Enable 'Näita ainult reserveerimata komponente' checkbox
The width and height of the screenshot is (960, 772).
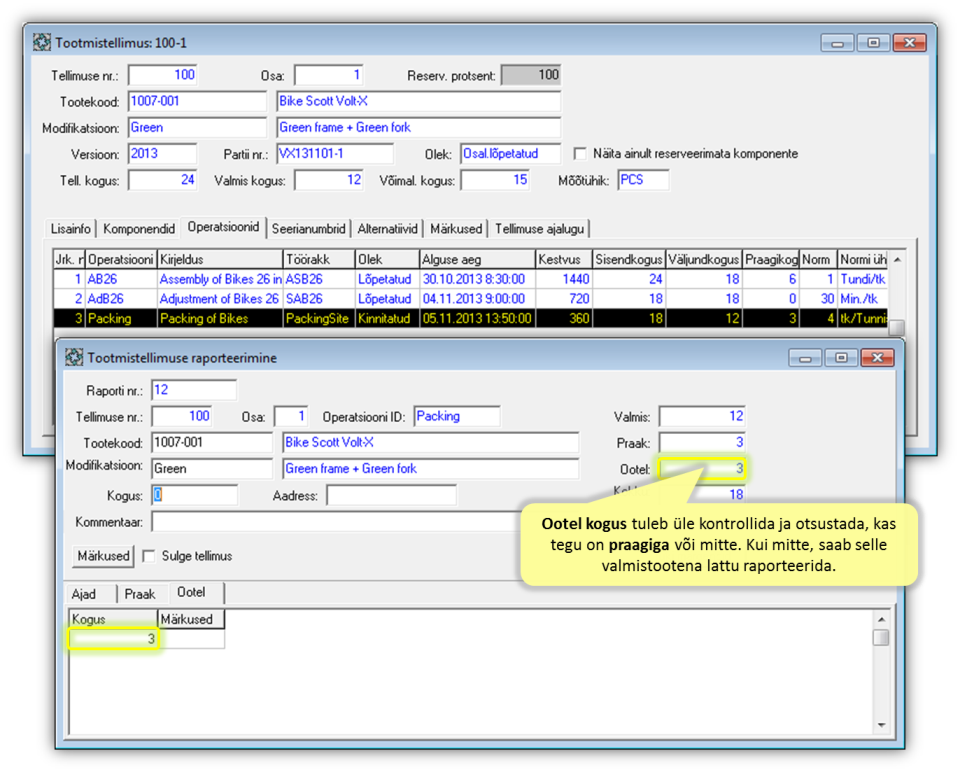pyautogui.click(x=579, y=153)
